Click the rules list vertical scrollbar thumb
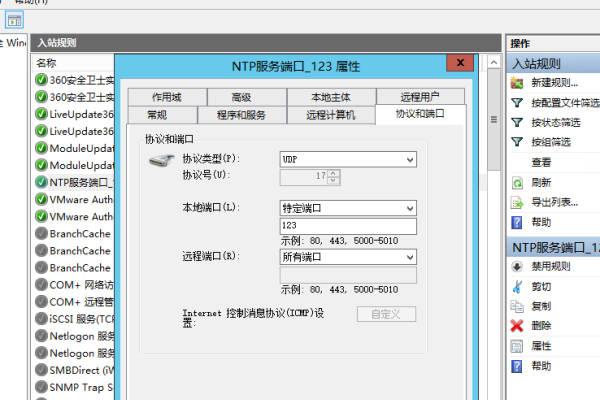This screenshot has height=400, width=600. (494, 120)
